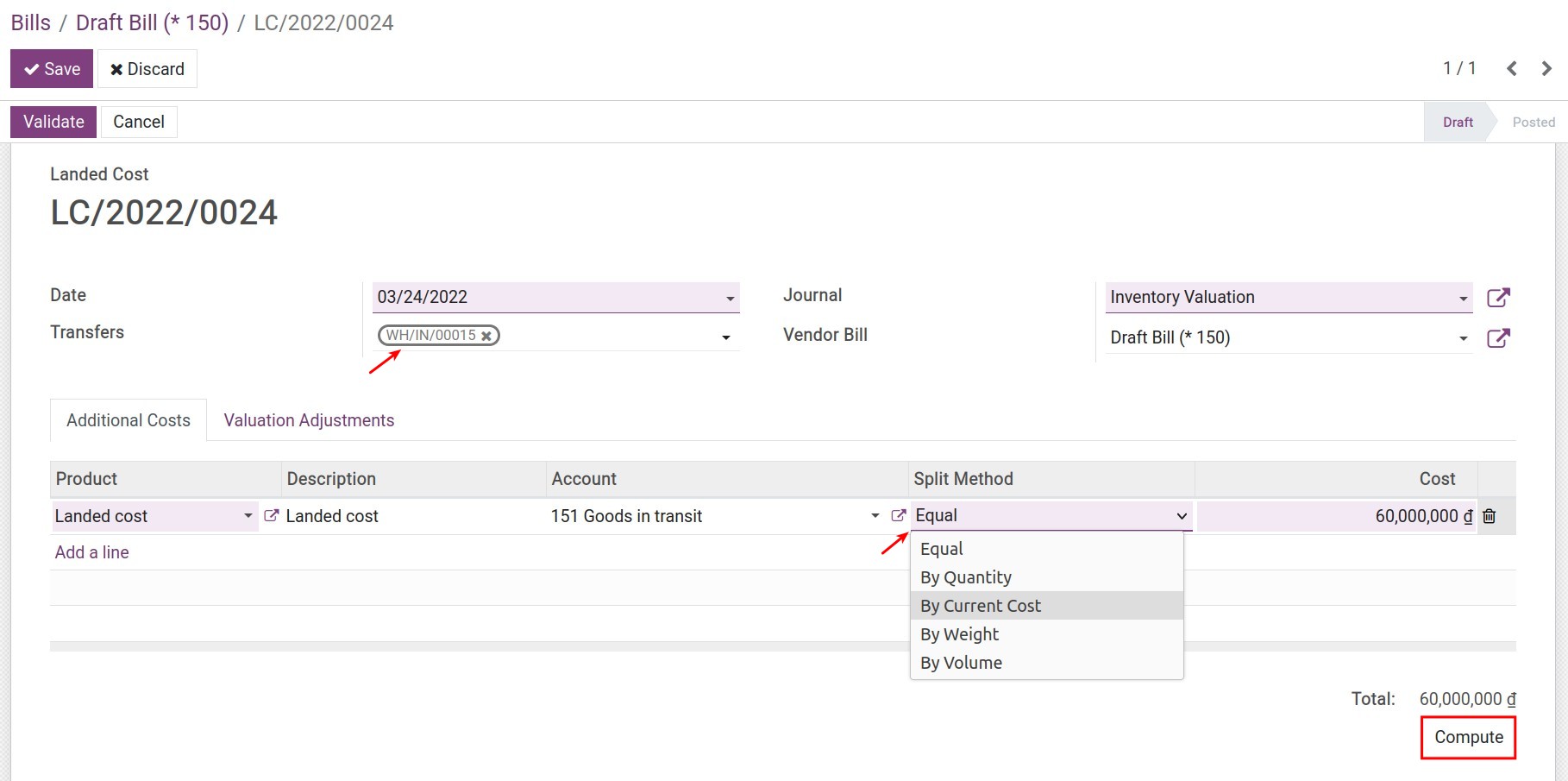Image resolution: width=1568 pixels, height=781 pixels.
Task: Navigate back via the Bills breadcrumb
Action: tap(30, 22)
